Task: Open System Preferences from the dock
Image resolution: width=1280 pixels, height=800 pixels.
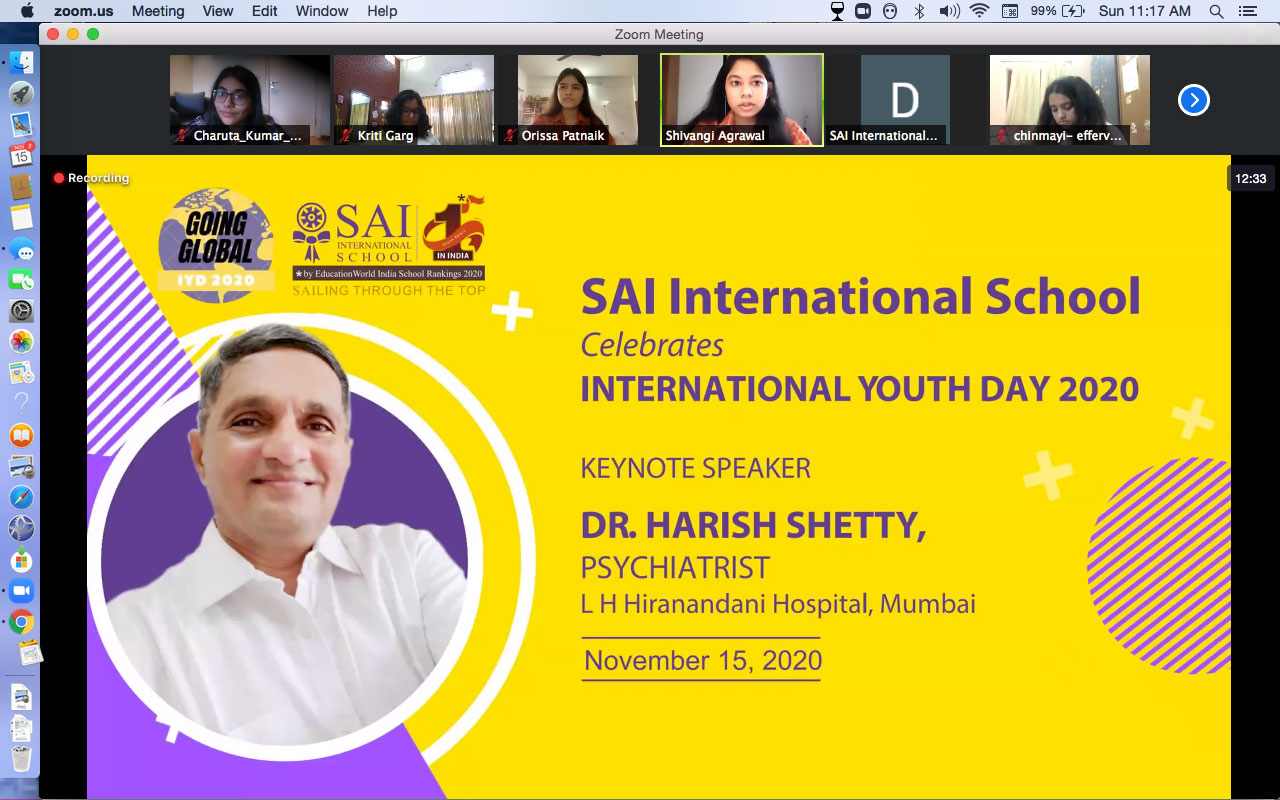Action: tap(21, 311)
